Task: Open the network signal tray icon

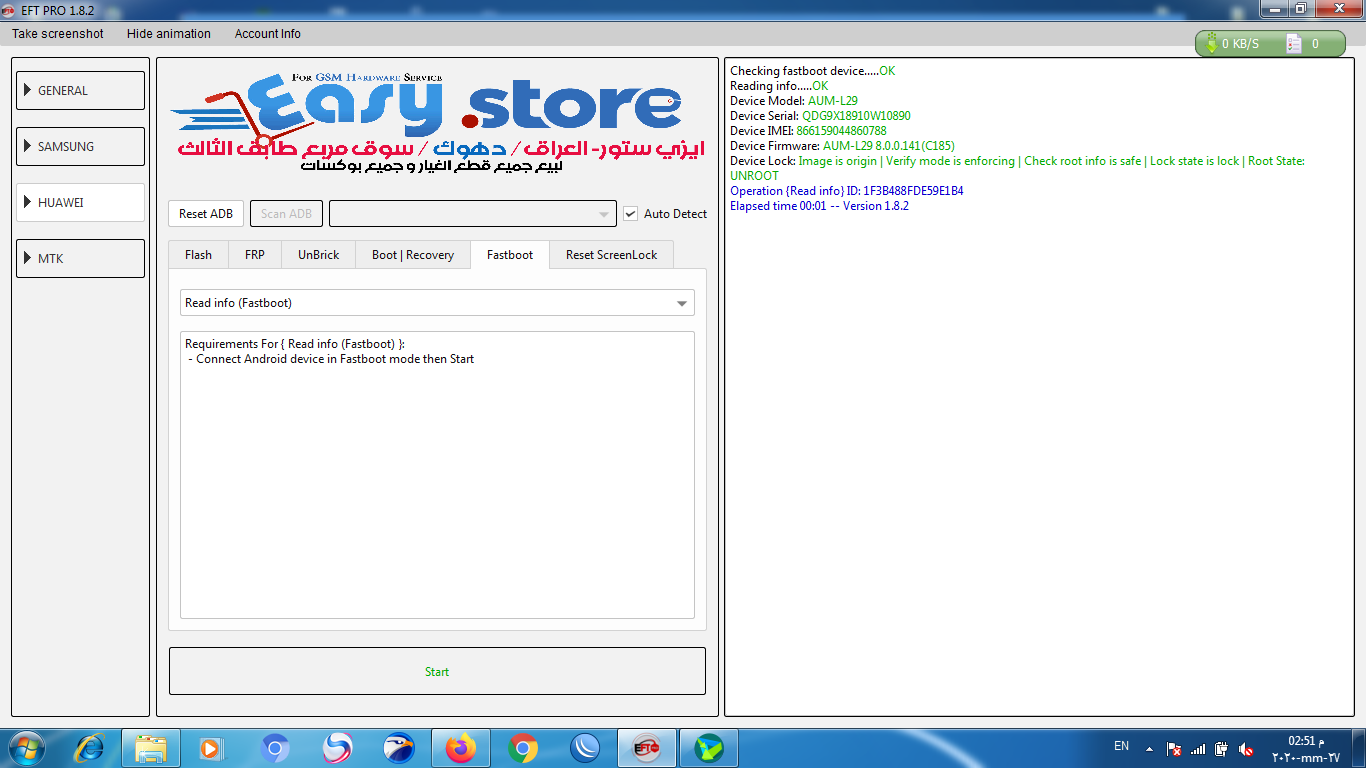Action: click(1198, 748)
